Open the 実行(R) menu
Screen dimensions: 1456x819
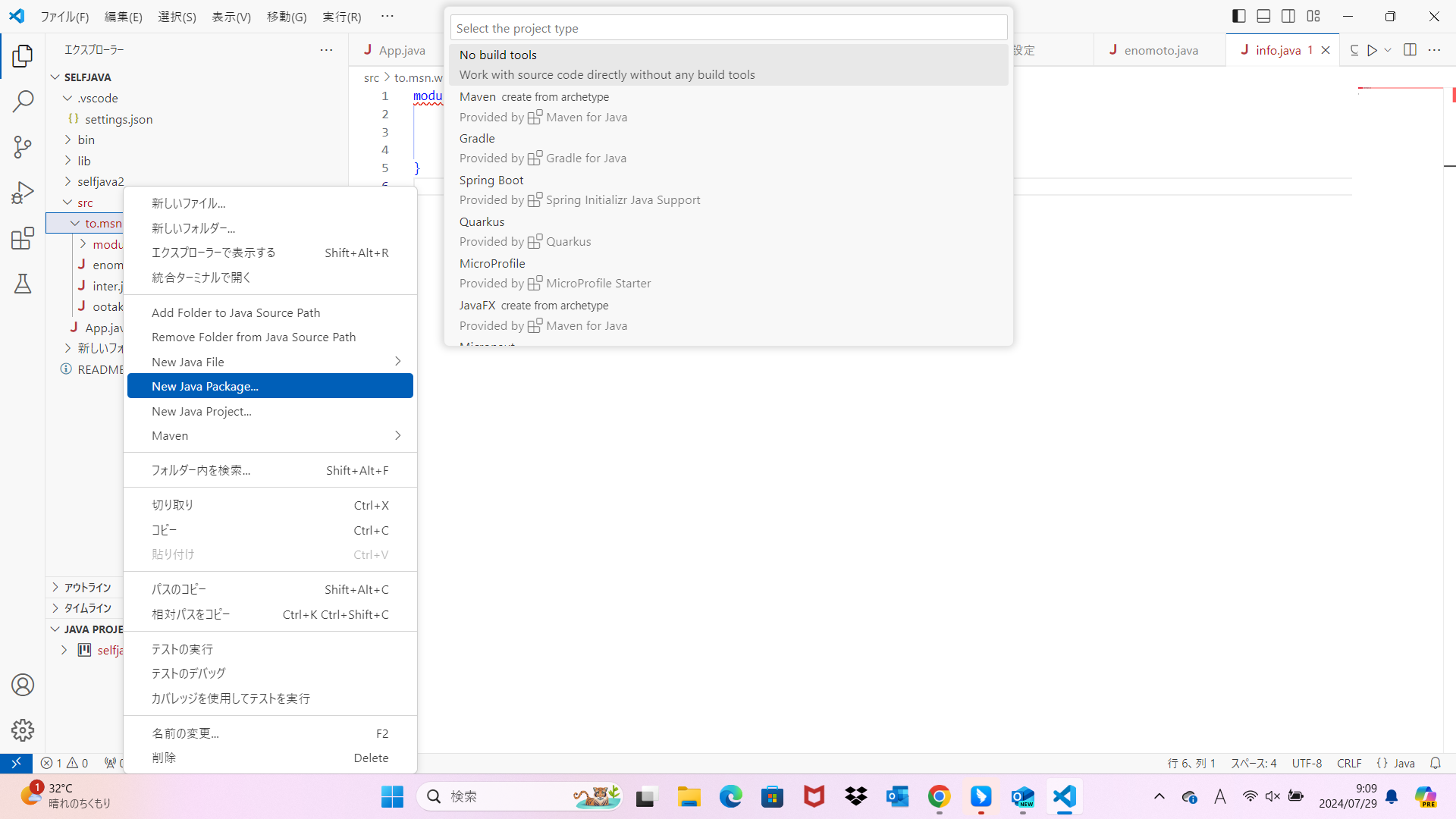tap(342, 16)
